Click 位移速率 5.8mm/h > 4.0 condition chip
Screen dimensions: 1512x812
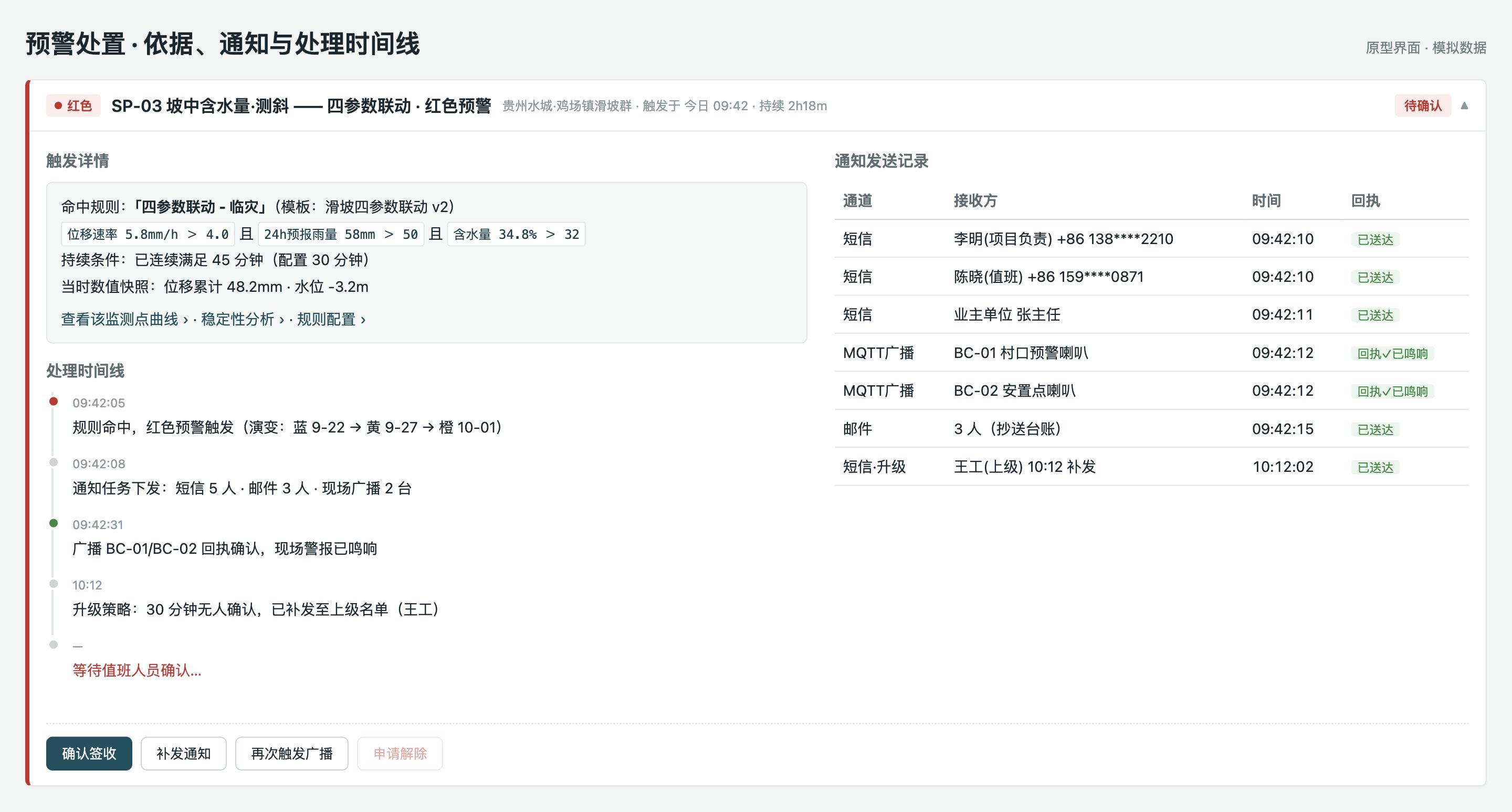(148, 234)
